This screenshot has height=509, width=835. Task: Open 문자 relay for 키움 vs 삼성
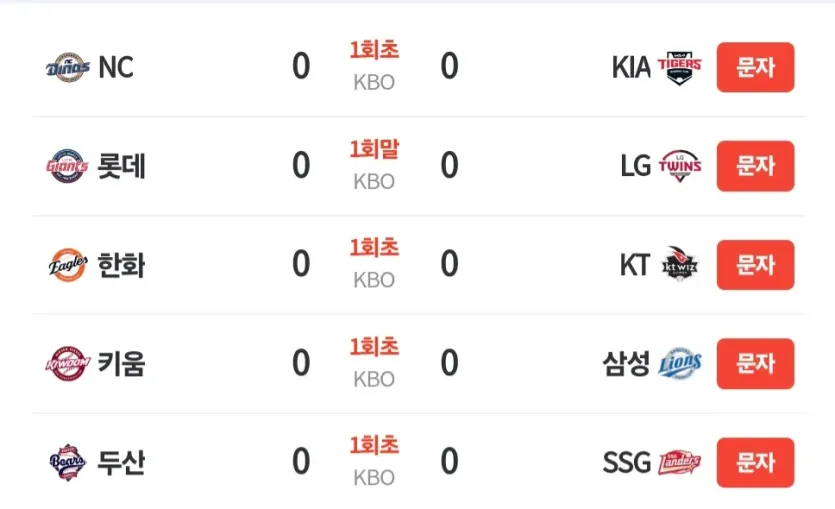755,364
